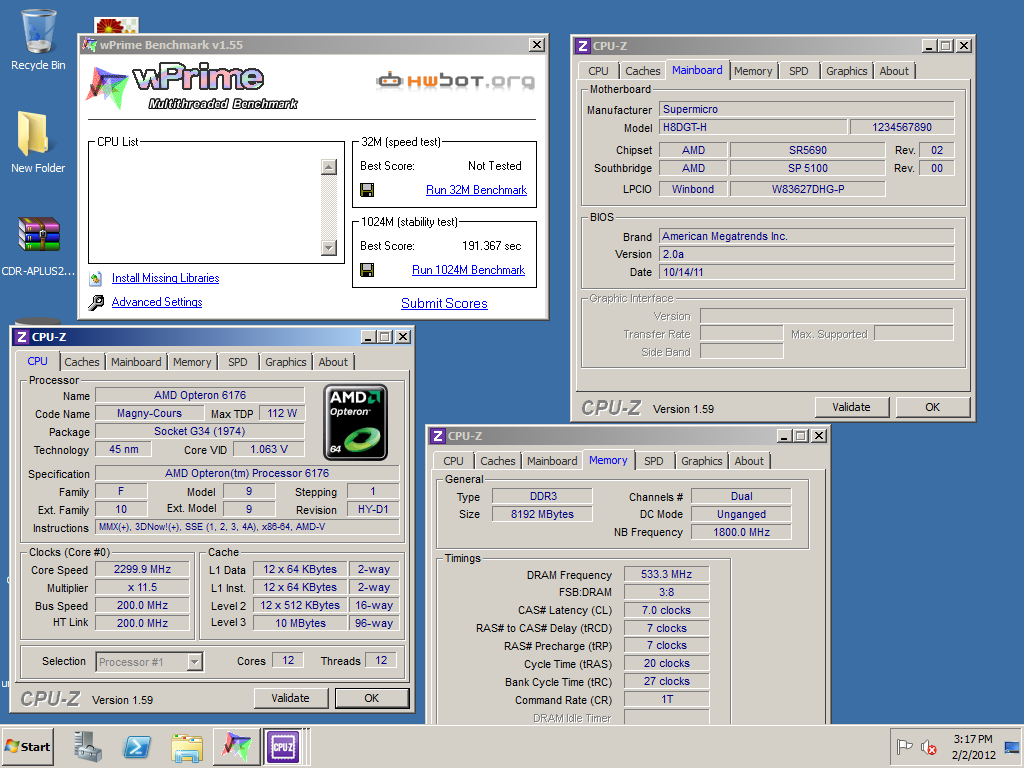
Task: Switch to Graphics tab in the CPU window
Action: (285, 362)
